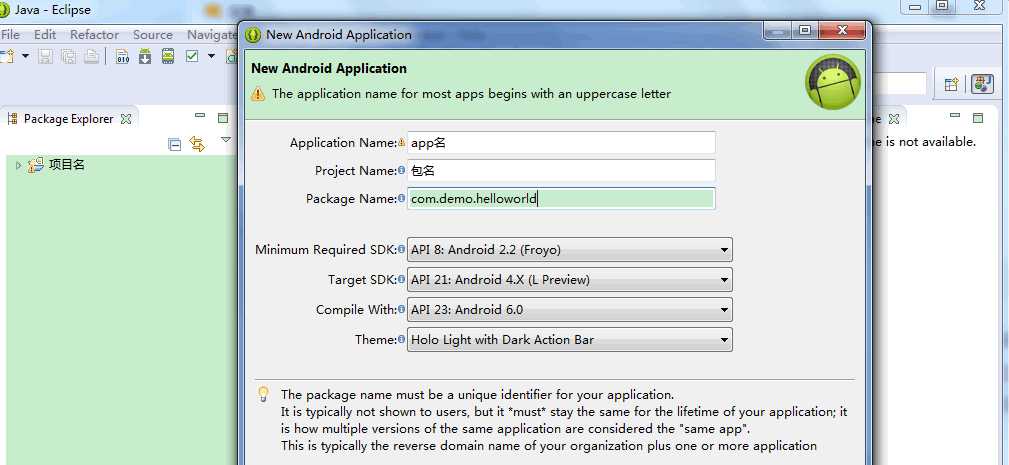
Task: Click 'New Android Application' bold heading
Action: pyautogui.click(x=329, y=68)
